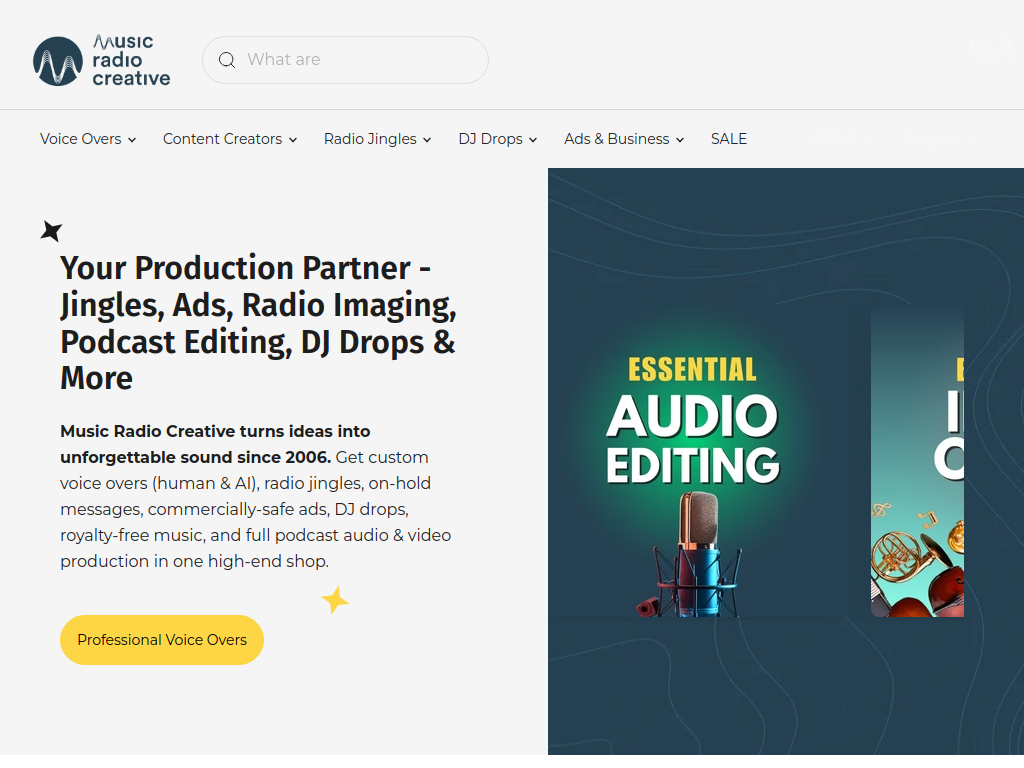Expand the Ads & Business menu
This screenshot has height=768, width=1024.
pos(623,139)
